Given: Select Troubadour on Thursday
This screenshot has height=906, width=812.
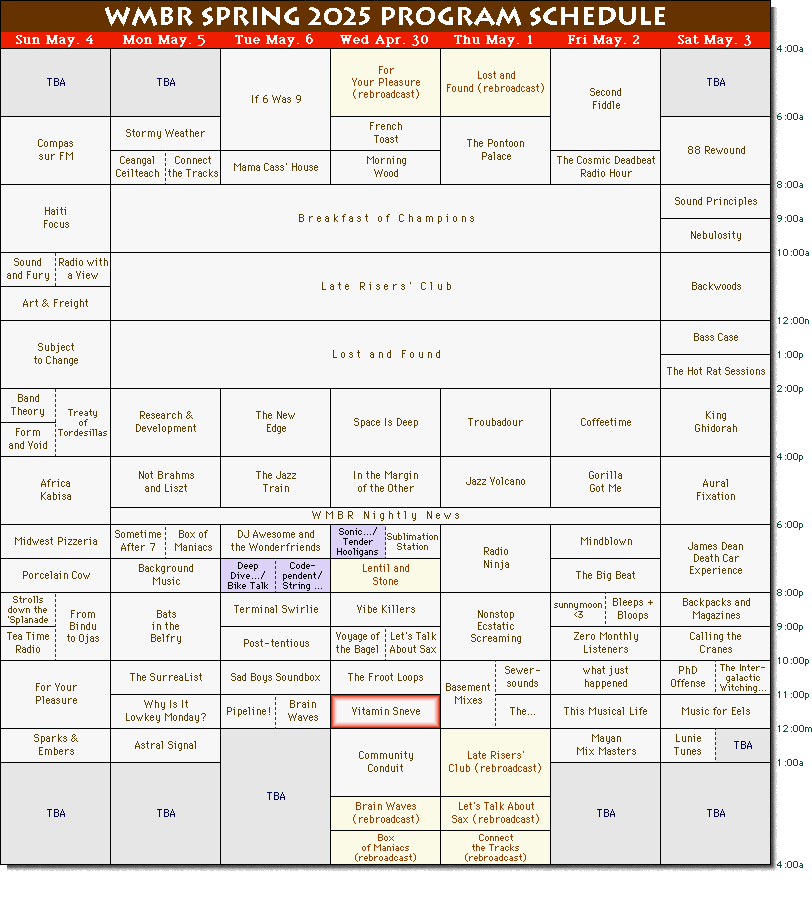Looking at the screenshot, I should (495, 422).
